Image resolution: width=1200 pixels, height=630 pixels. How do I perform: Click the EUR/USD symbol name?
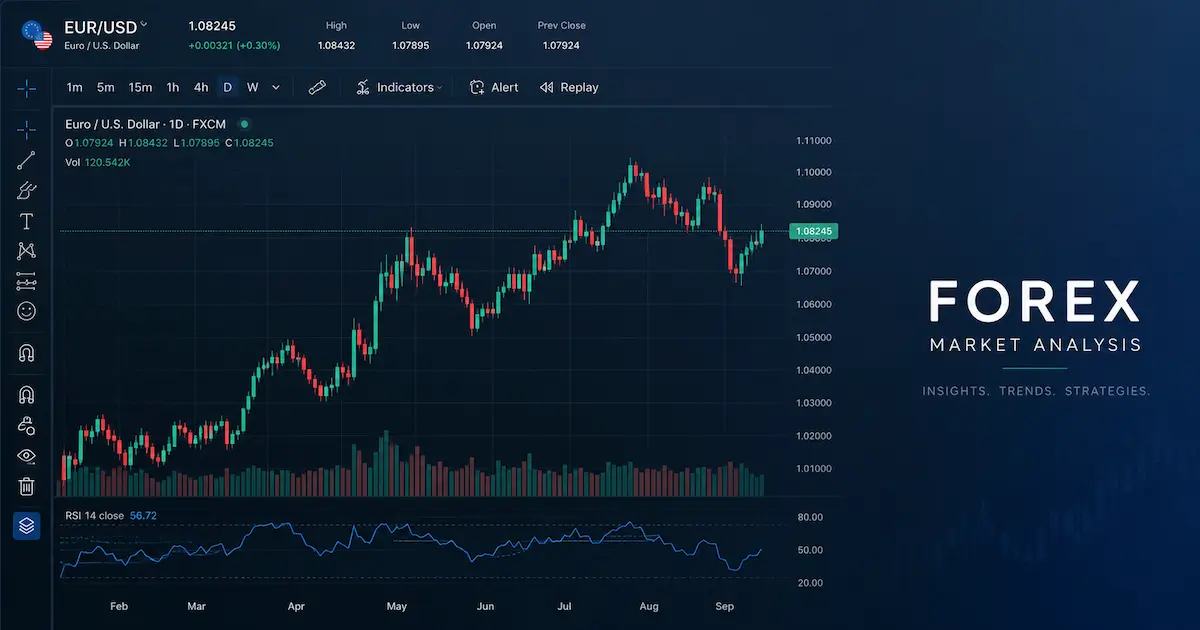pyautogui.click(x=100, y=27)
